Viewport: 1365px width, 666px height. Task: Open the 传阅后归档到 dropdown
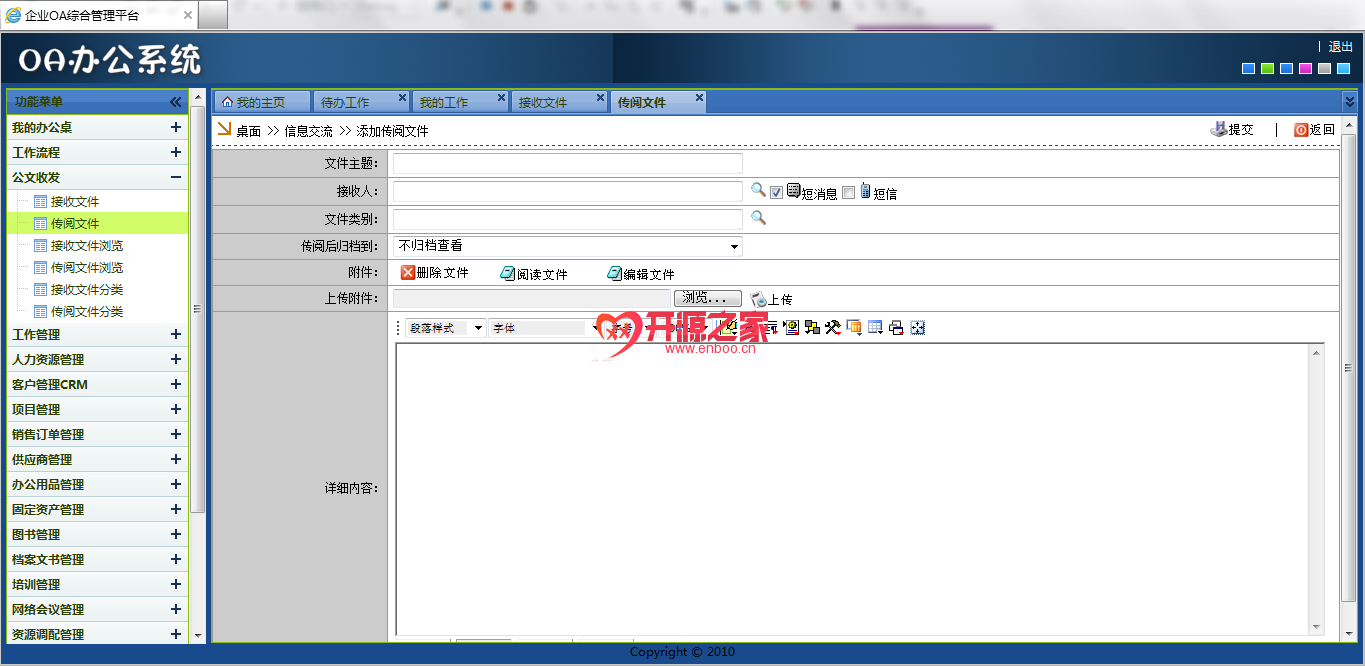(734, 246)
